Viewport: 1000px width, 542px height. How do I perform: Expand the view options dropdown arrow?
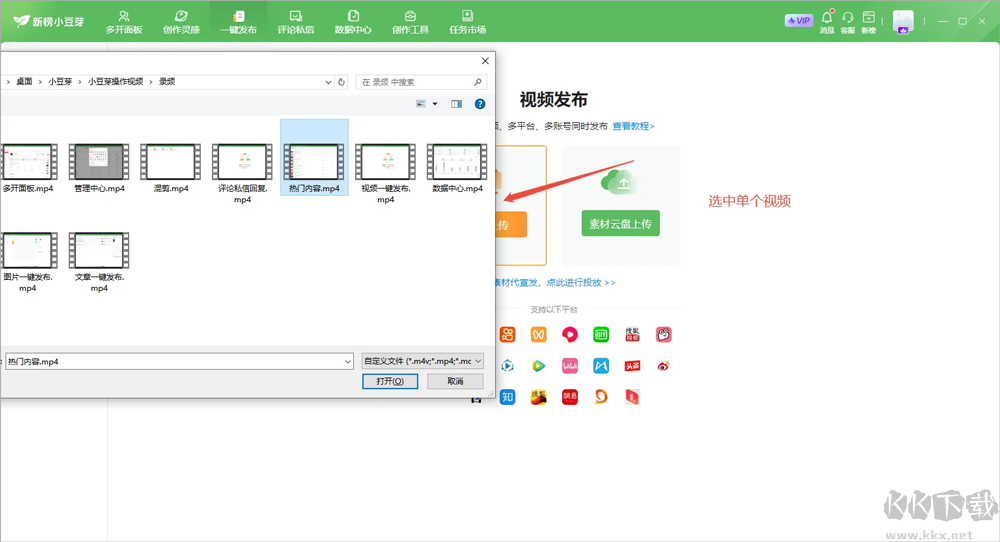pyautogui.click(x=435, y=104)
